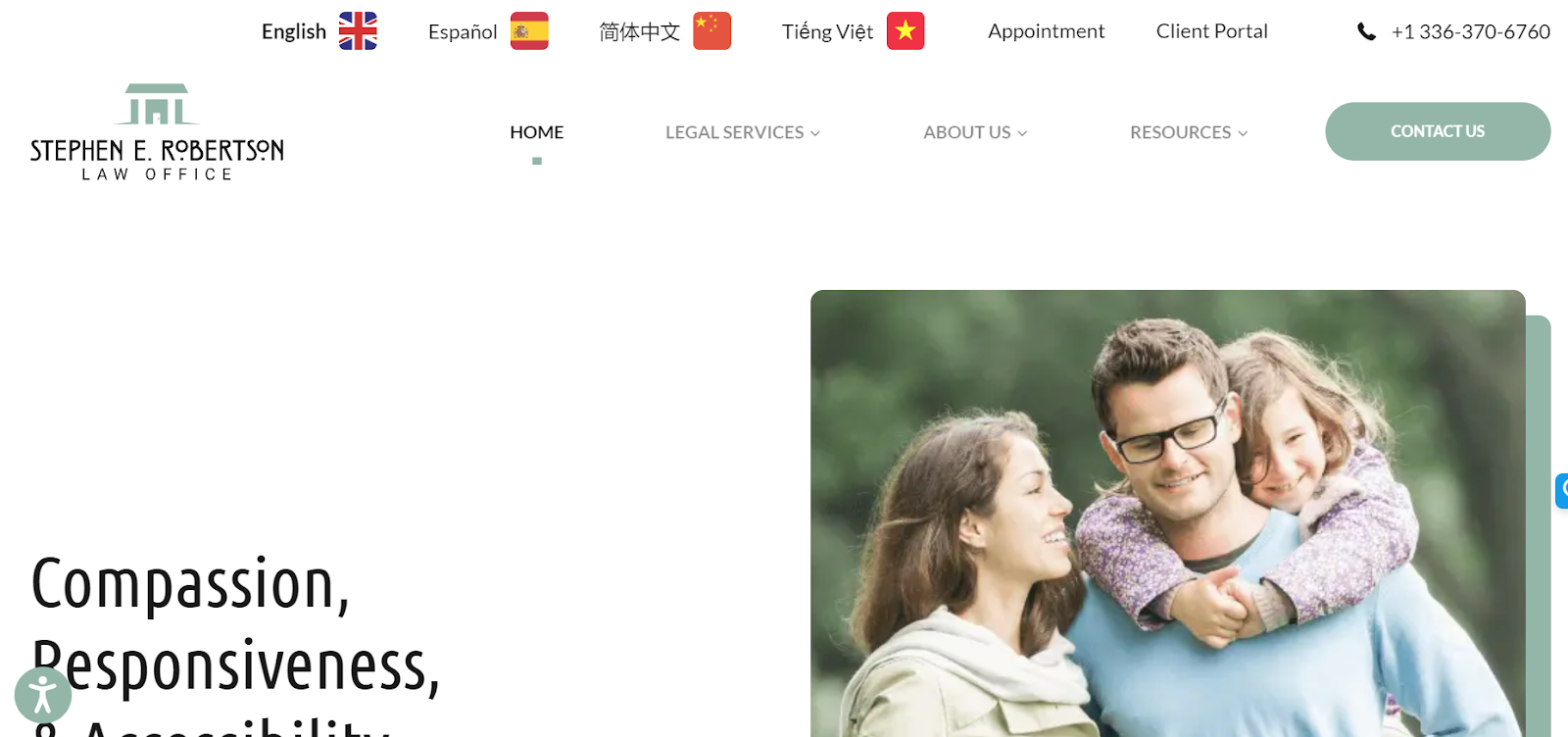Select the Tiếng Việt language link

point(827,31)
